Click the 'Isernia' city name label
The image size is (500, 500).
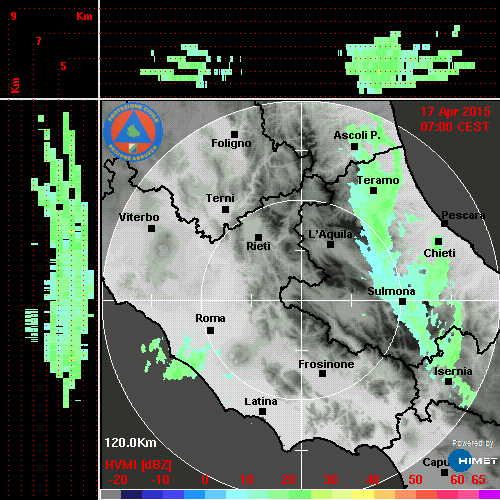coord(453,371)
